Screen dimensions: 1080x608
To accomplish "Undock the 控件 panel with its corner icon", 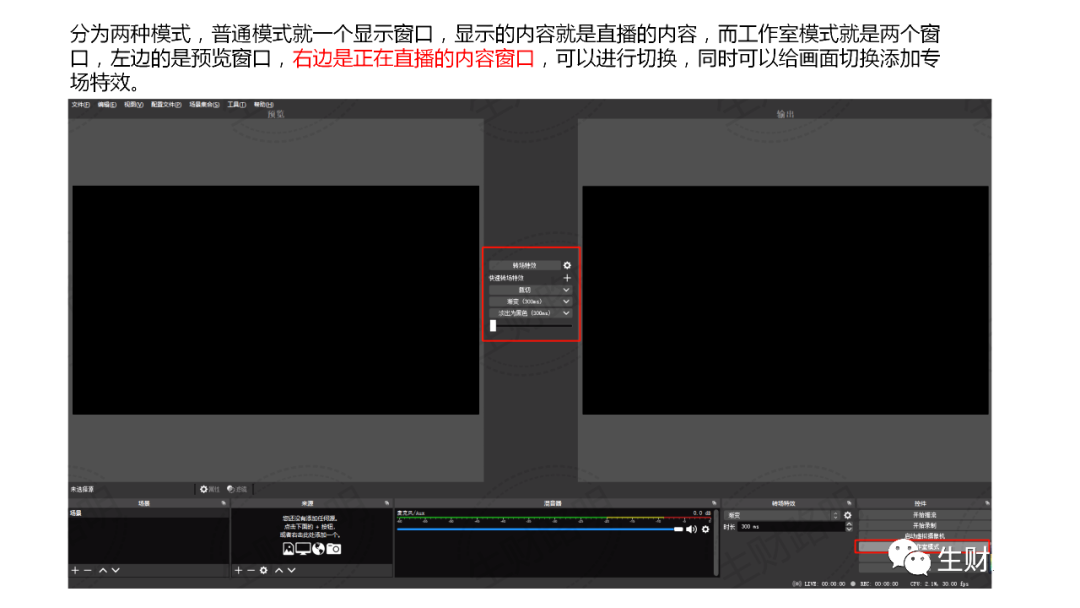I will click(987, 503).
